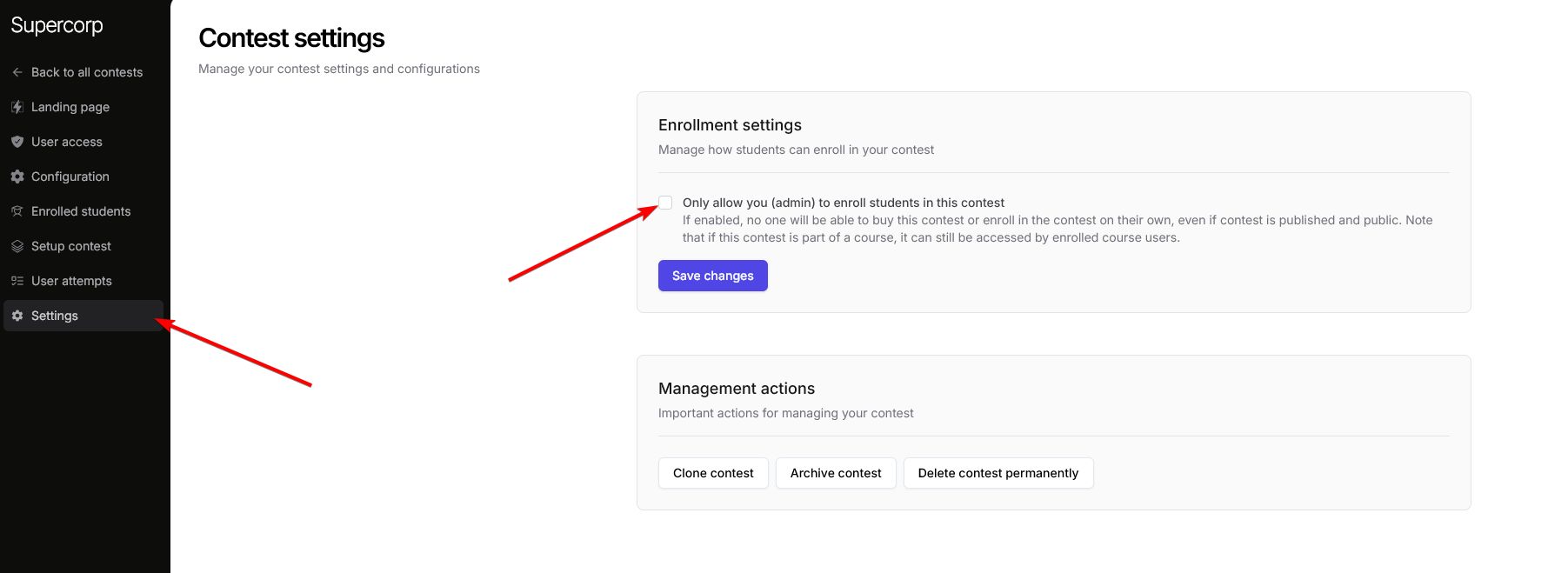Open the 'User attempts' text in sidebar

point(71,281)
